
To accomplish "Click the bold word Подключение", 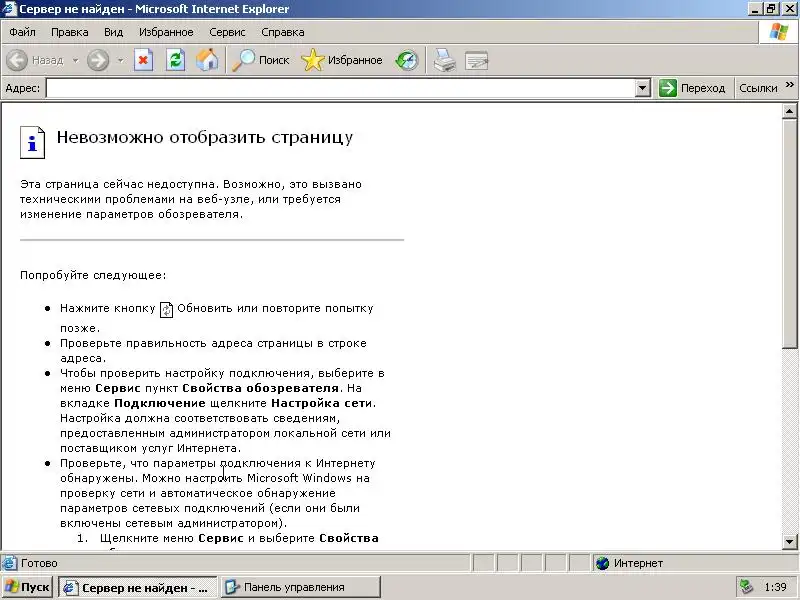I will point(160,403).
